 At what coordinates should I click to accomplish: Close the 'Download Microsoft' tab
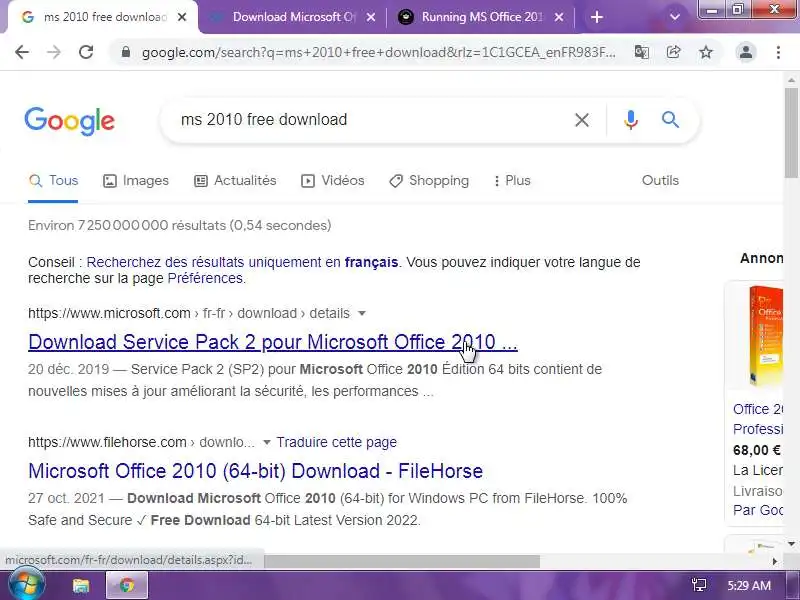pos(371,17)
